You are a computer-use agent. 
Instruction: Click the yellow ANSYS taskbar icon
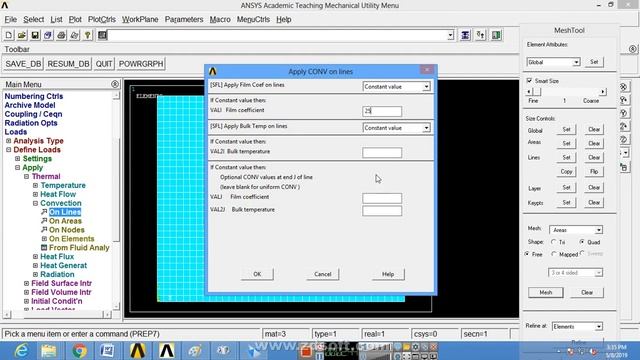point(138,351)
